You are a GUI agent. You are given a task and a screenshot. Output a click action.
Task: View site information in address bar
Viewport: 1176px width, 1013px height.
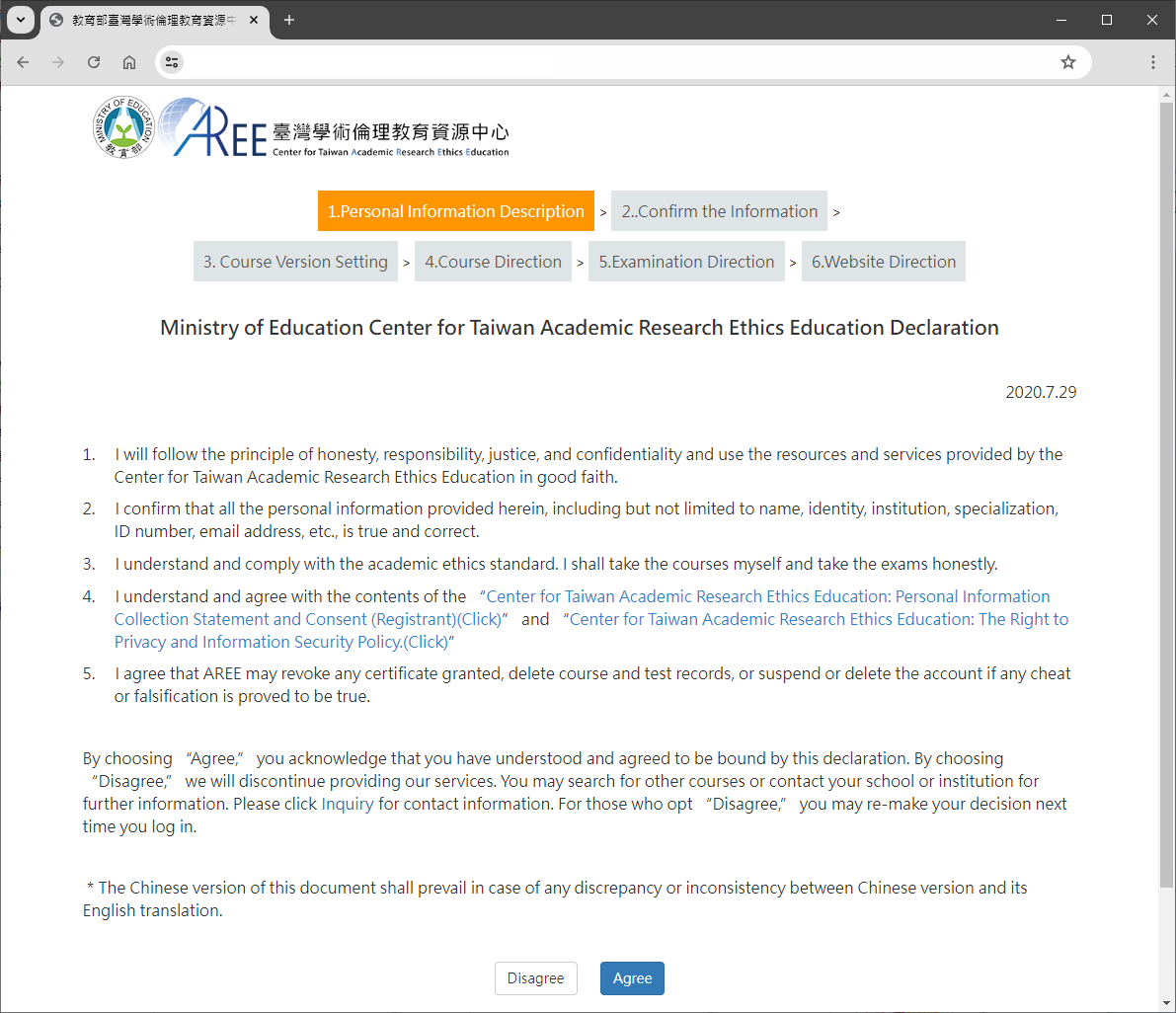click(x=172, y=62)
